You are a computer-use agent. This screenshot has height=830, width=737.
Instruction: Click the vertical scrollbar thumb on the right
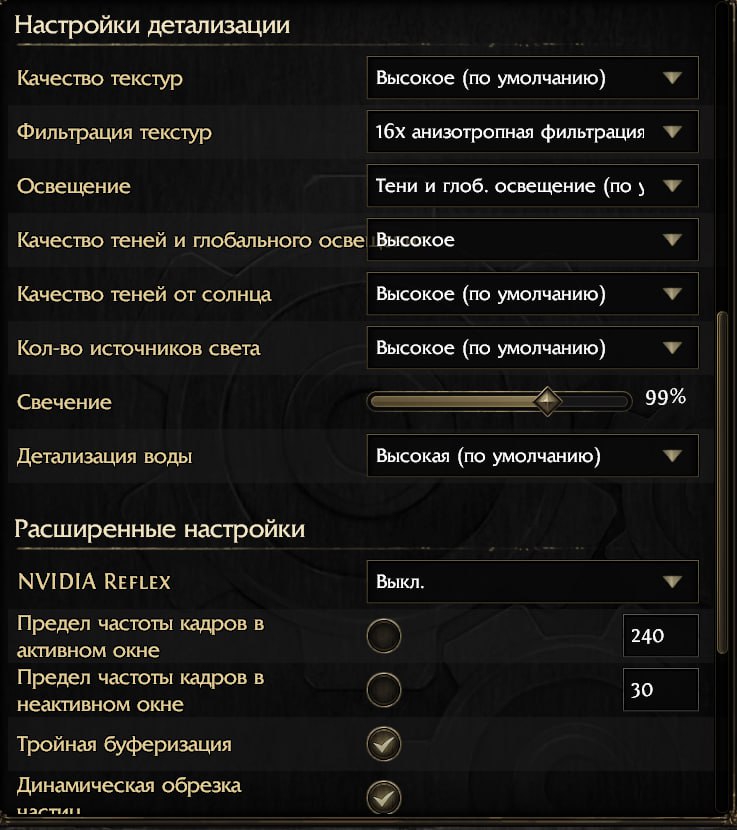[x=722, y=483]
